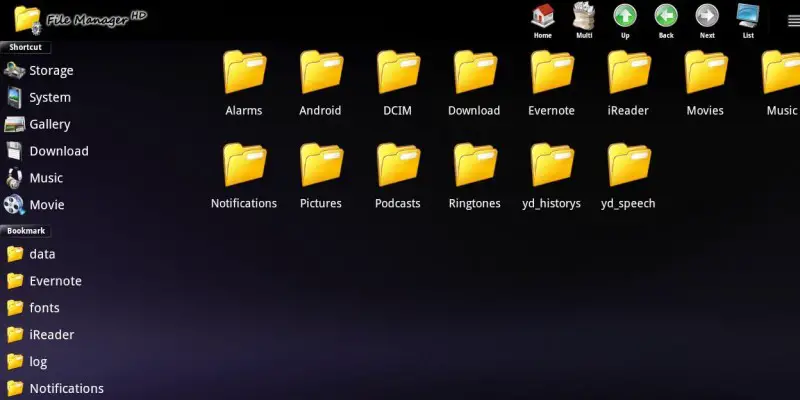Screen dimensions: 800x400
Task: Open the DCIM folder
Action: click(397, 84)
